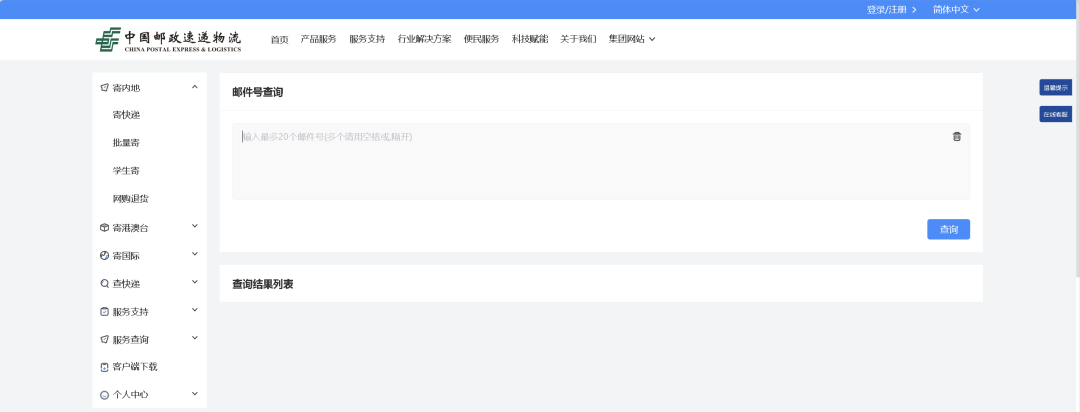
Task: Click the trash icon to clear tracking numbers
Action: point(957,136)
